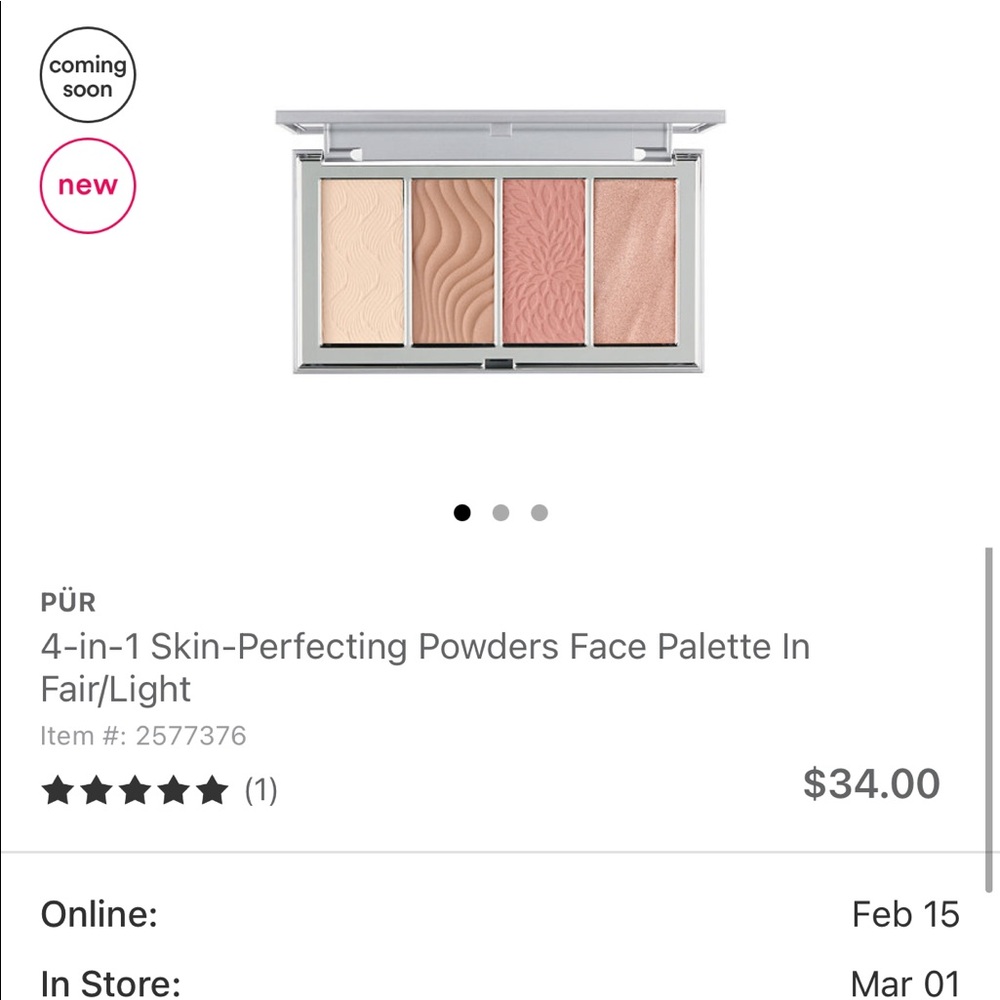
Task: Select the pink 'new' badge icon
Action: coord(87,184)
